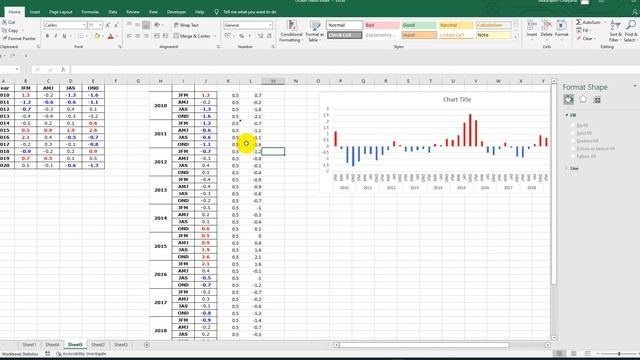
Task: Open the View ribbon tab
Action: (153, 12)
